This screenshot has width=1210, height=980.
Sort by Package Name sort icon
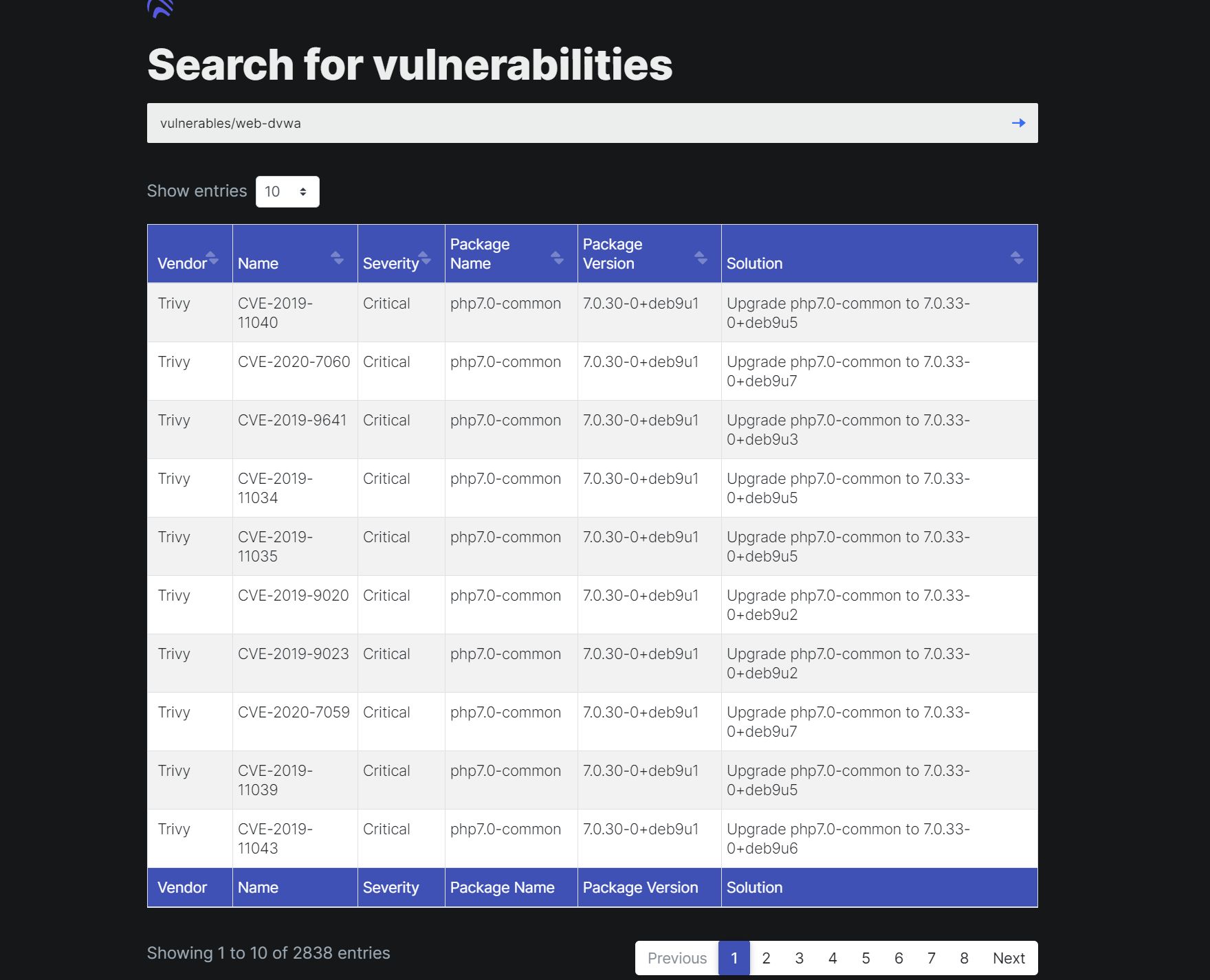coord(558,258)
